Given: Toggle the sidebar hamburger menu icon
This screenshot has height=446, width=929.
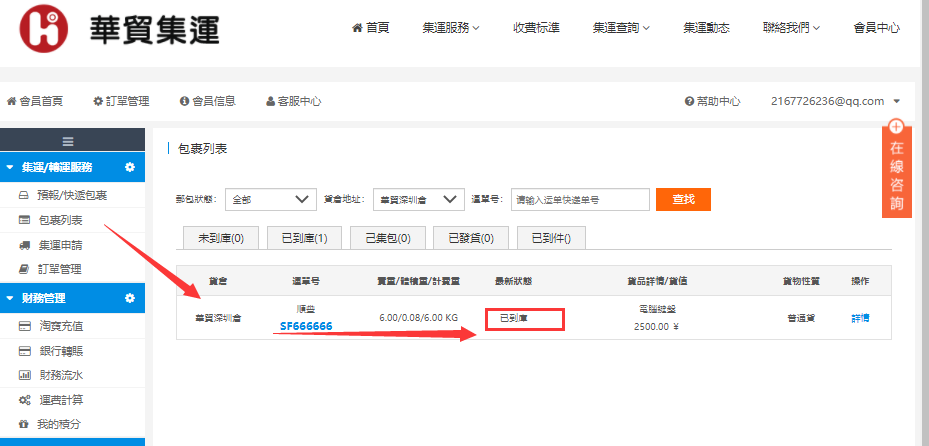Looking at the screenshot, I should click(x=68, y=142).
